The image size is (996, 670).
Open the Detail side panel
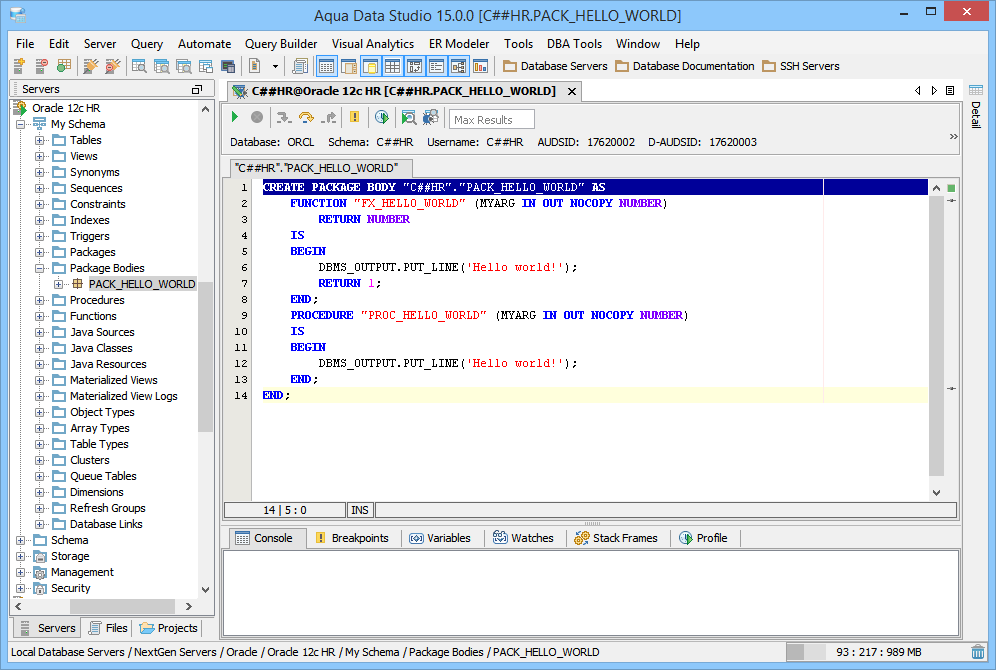pos(976,114)
